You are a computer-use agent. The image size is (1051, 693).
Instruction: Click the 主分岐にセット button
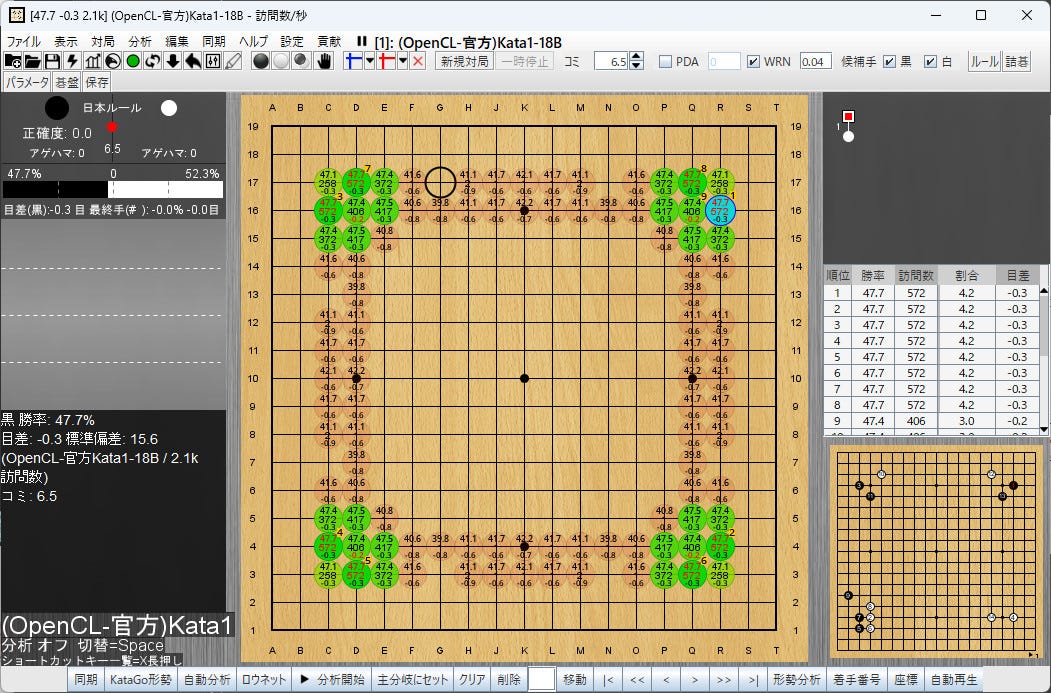[413, 680]
